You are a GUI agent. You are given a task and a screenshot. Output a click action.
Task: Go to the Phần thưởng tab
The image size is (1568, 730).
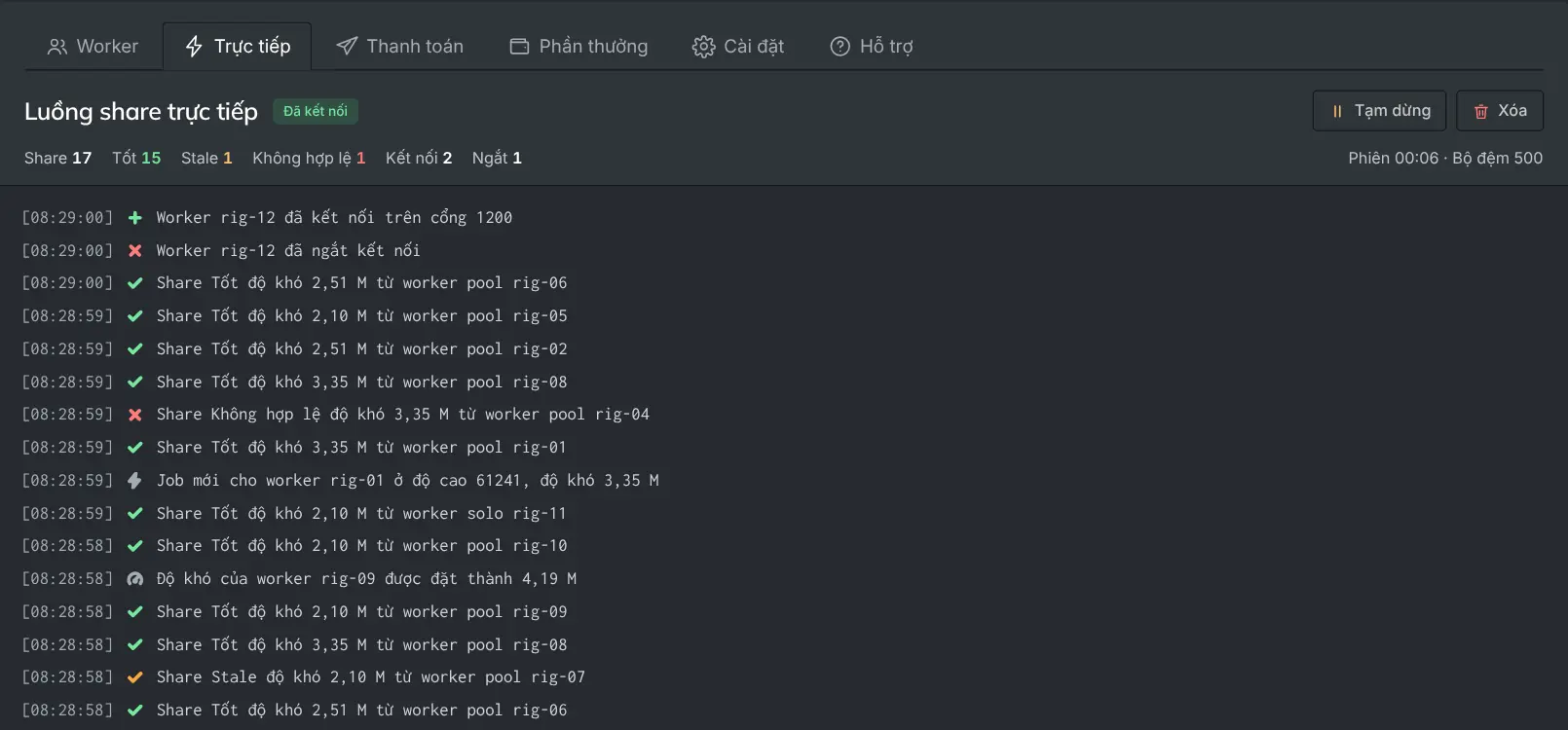[x=579, y=47]
